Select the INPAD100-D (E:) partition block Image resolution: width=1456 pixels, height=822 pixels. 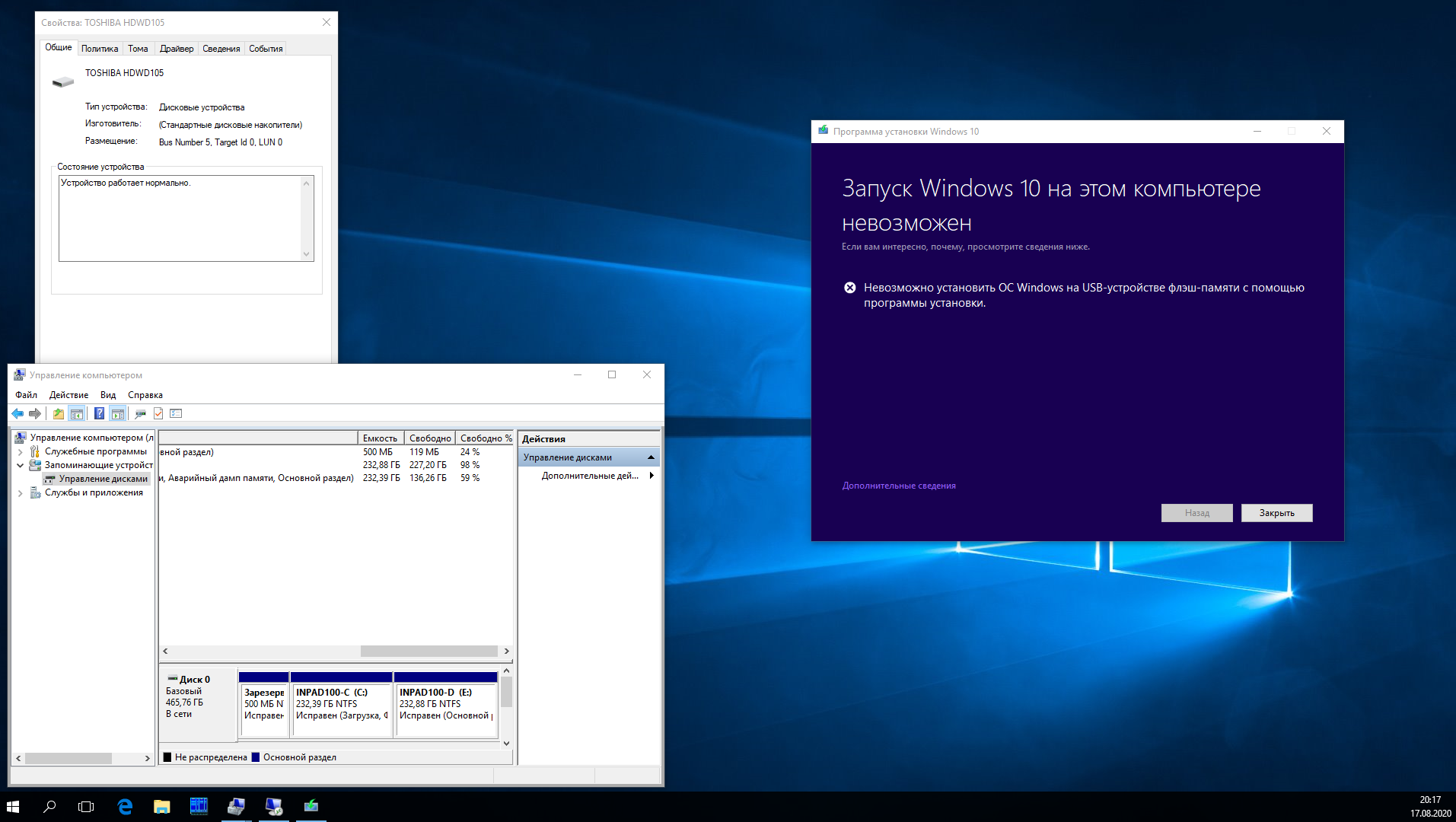[446, 705]
